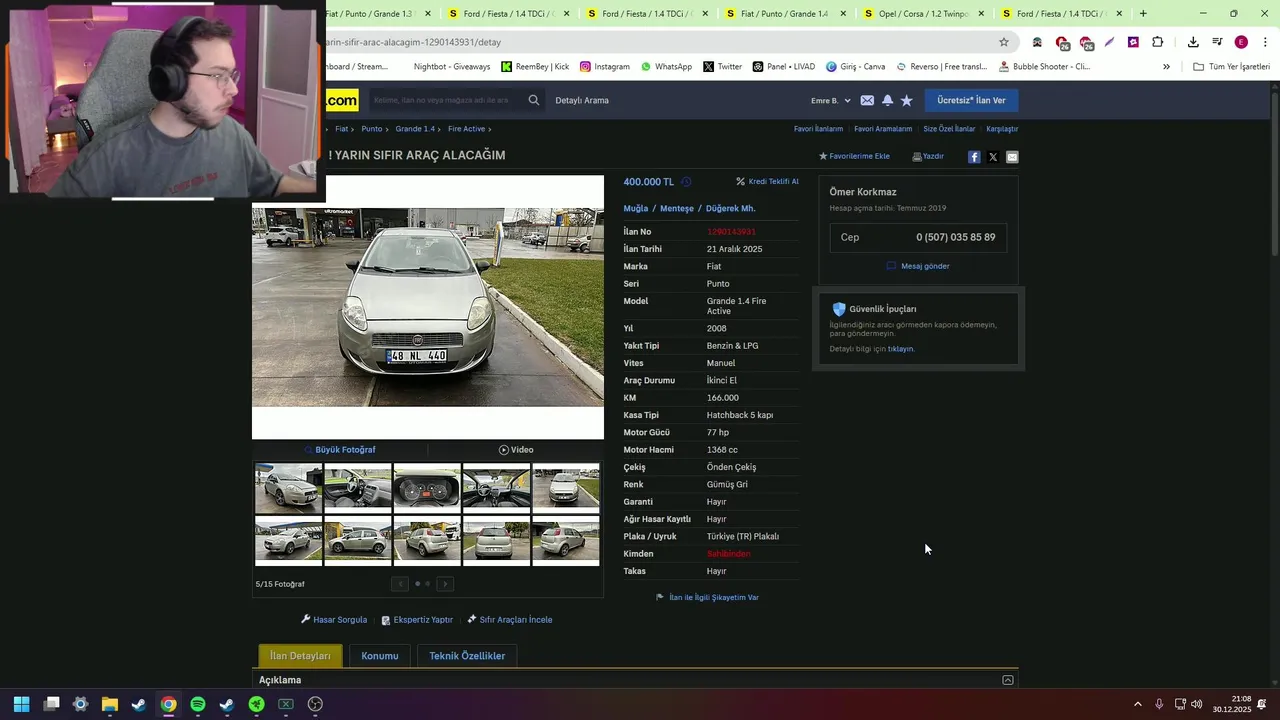Click the Muğla location link
The width and height of the screenshot is (1280, 720).
point(636,208)
